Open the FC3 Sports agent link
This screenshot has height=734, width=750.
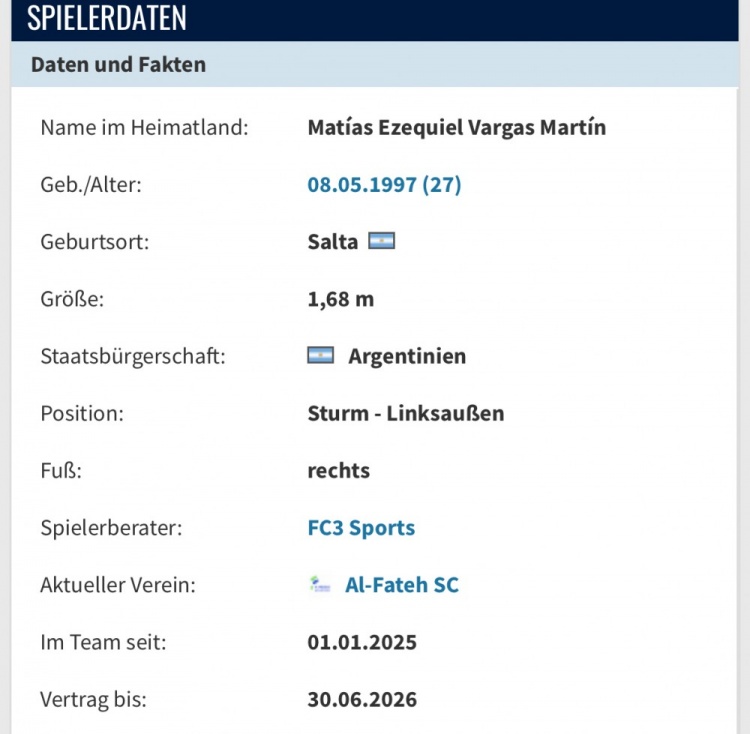pyautogui.click(x=361, y=528)
